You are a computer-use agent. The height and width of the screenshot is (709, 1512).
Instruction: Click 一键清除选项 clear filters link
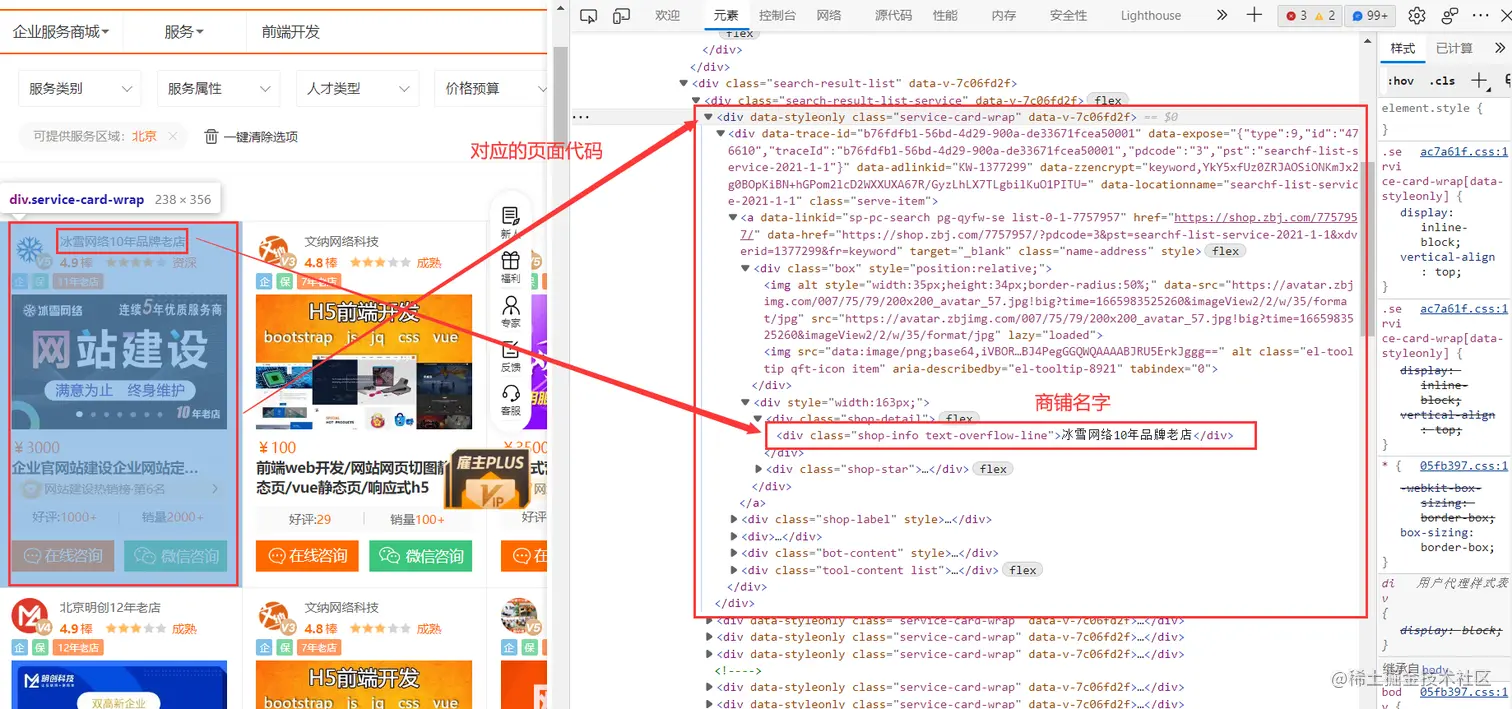260,136
